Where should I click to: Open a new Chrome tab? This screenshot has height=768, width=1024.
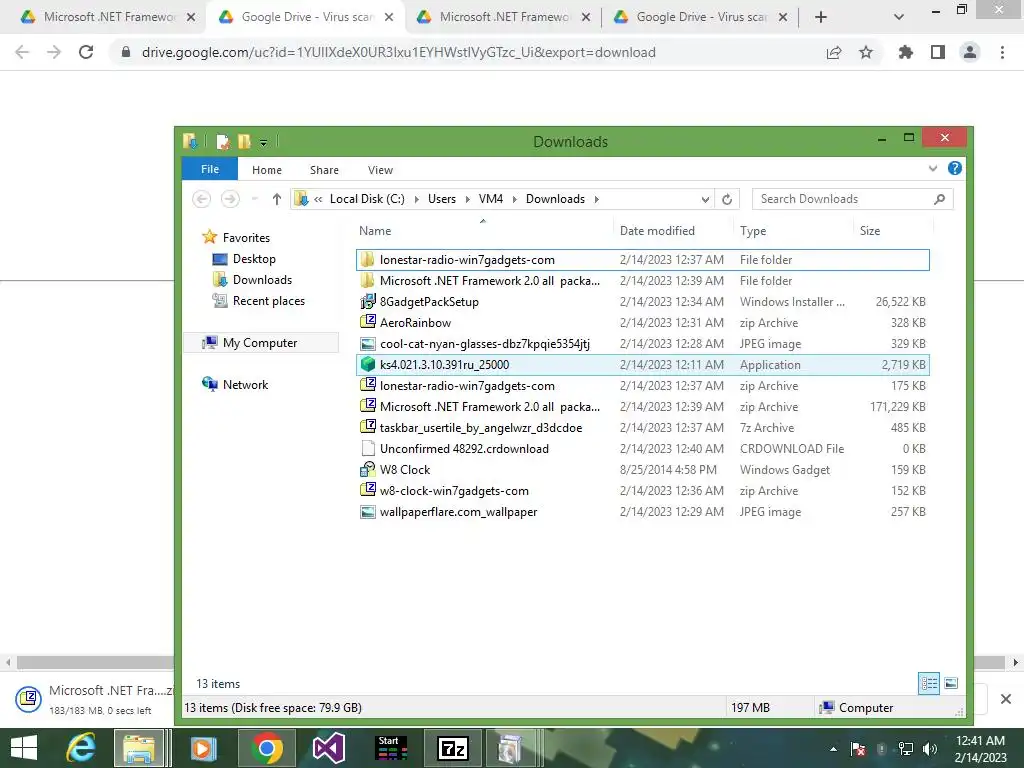click(821, 17)
